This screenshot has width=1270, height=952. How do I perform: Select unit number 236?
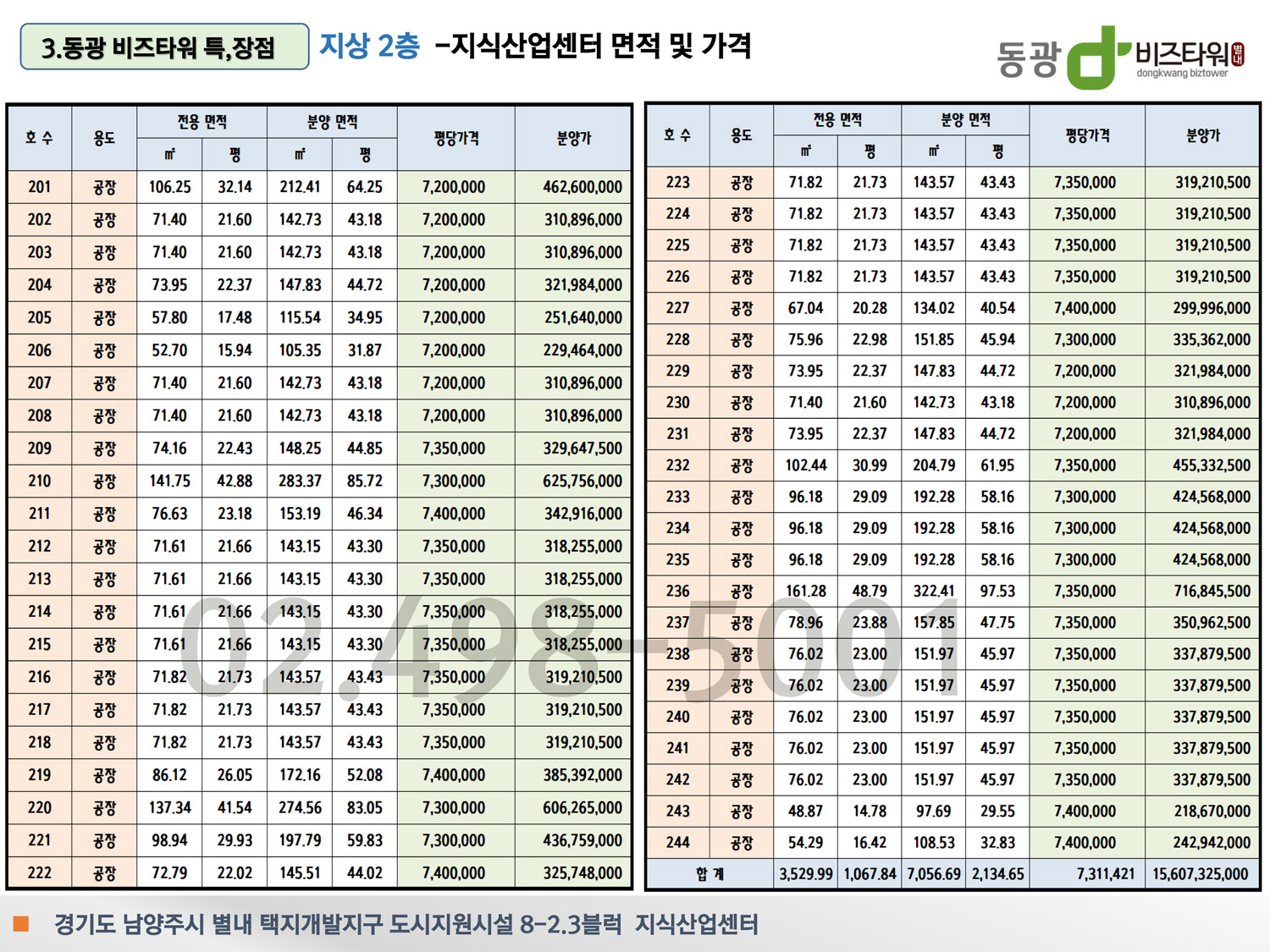pos(677,591)
